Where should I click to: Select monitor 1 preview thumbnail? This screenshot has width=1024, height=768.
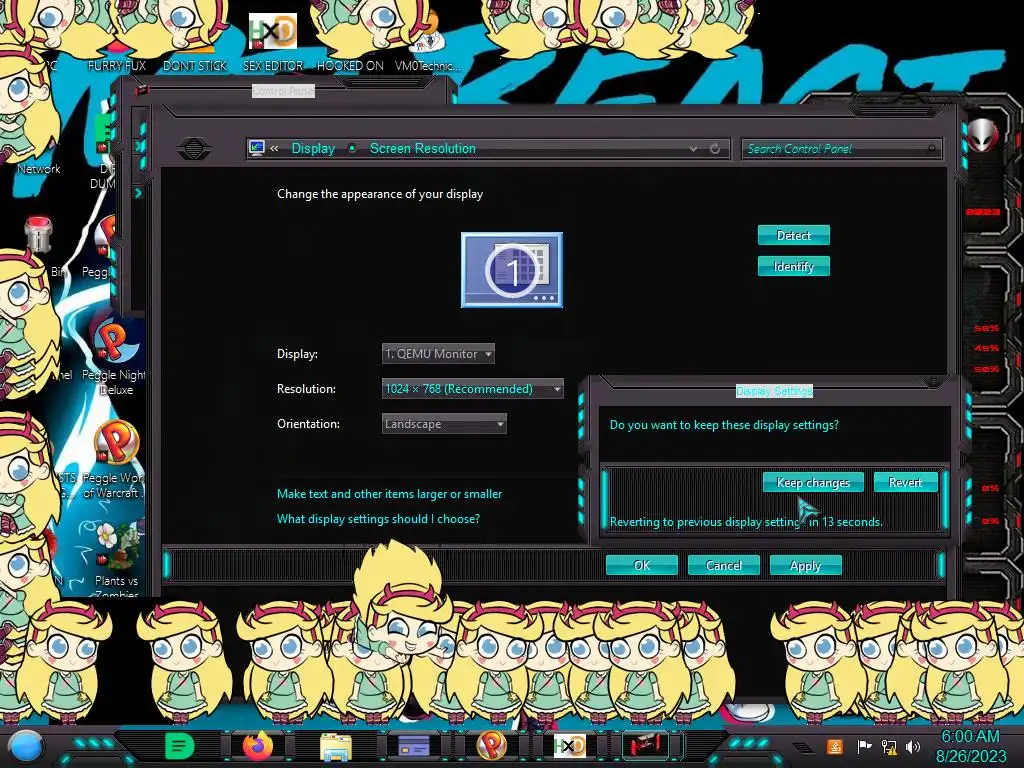(x=512, y=270)
